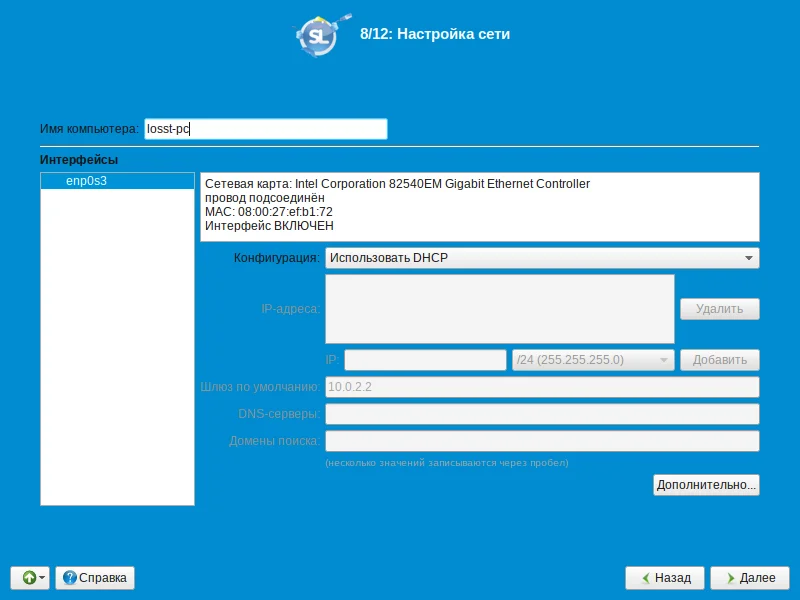Click the Simply Linux installer logo
Image resolution: width=800 pixels, height=600 pixels.
click(x=321, y=35)
